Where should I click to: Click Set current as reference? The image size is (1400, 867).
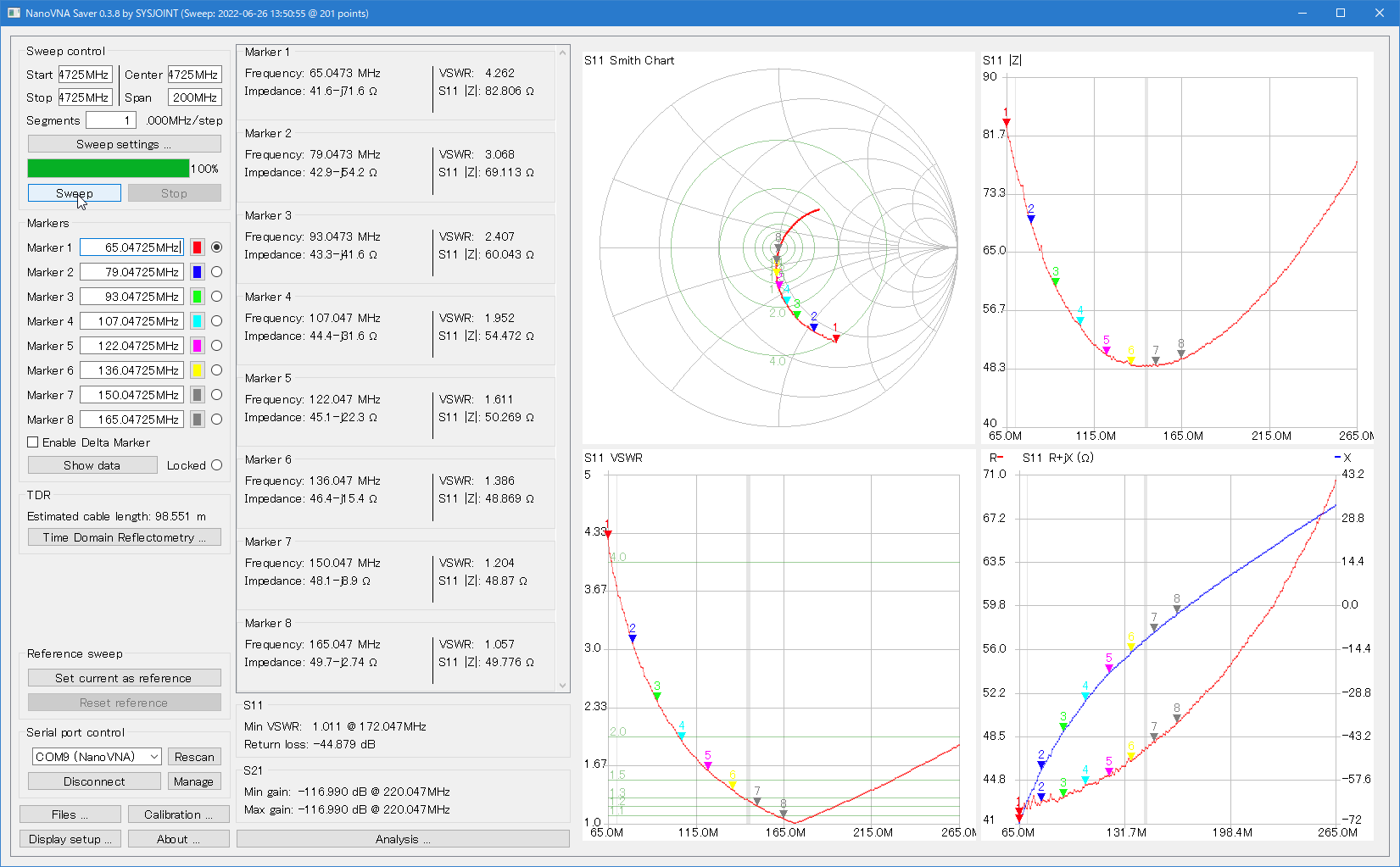point(125,678)
